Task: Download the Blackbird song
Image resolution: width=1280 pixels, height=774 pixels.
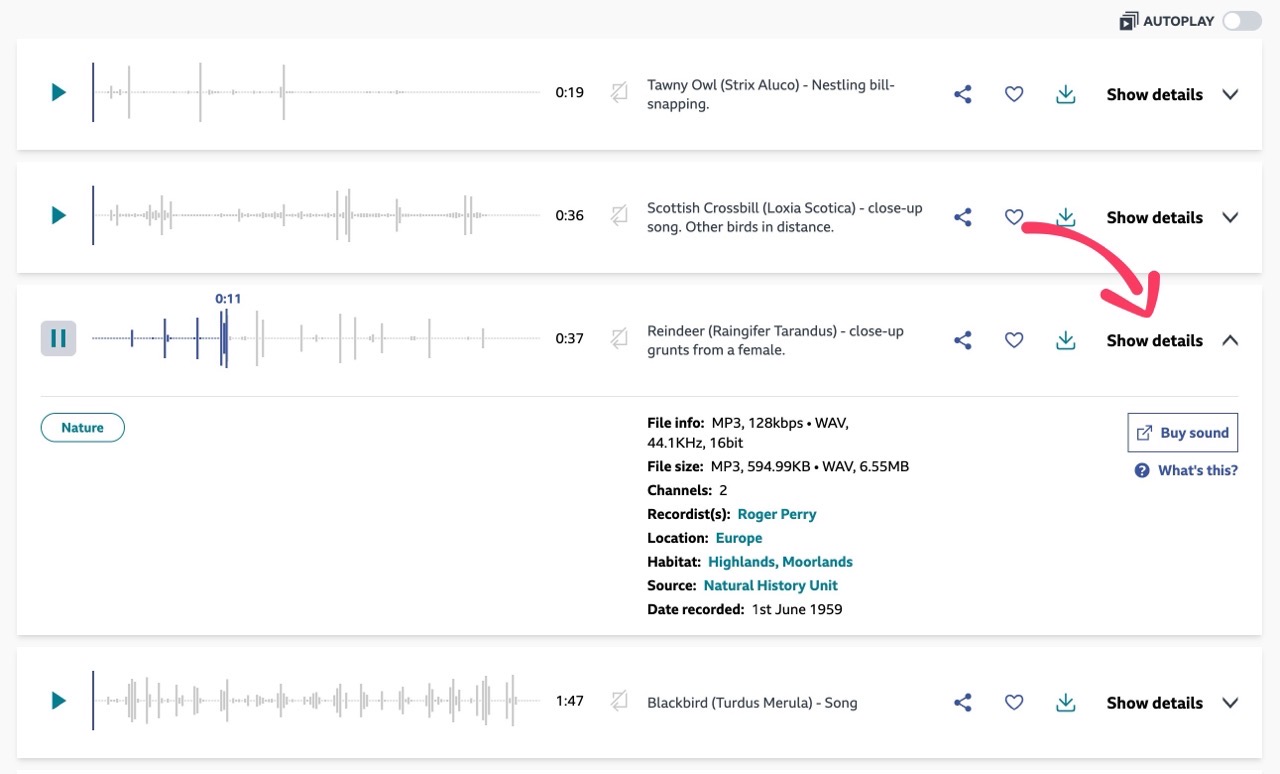Action: click(1065, 702)
